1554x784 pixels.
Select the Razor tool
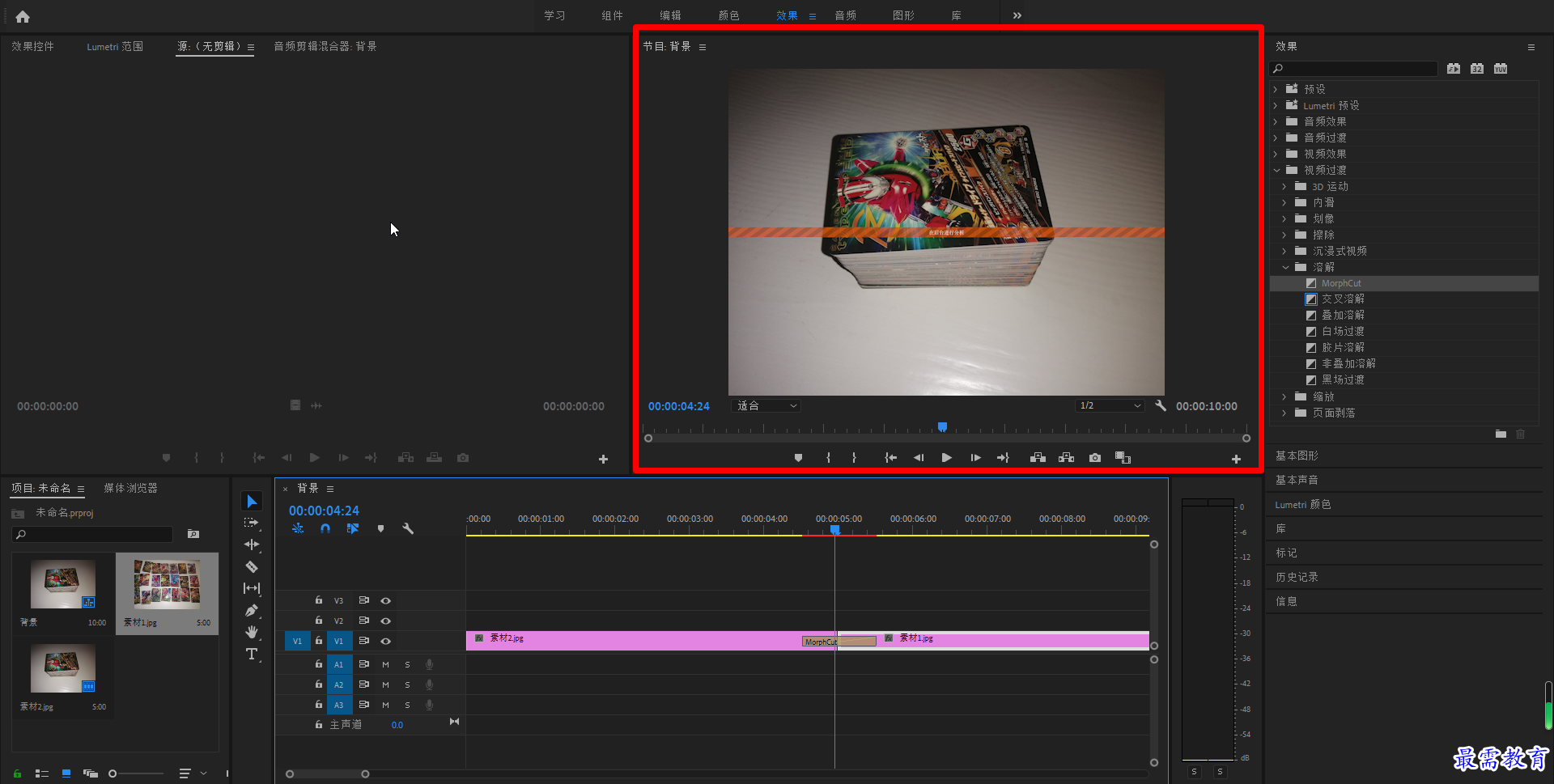252,566
